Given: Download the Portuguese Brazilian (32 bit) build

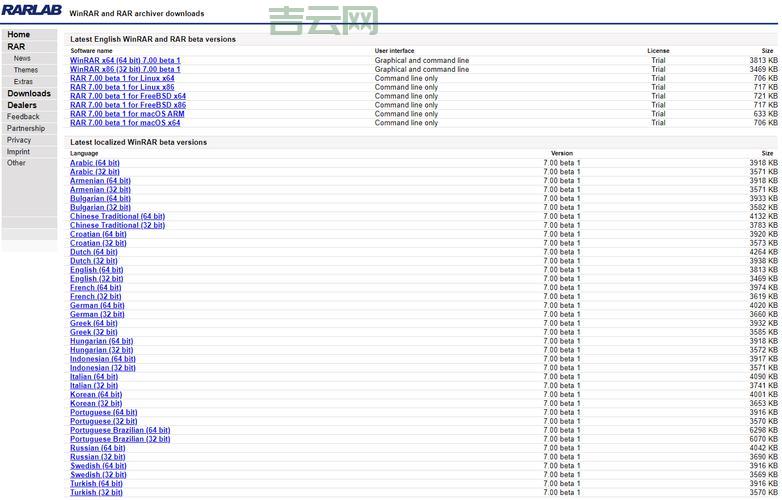Looking at the screenshot, I should 120,439.
